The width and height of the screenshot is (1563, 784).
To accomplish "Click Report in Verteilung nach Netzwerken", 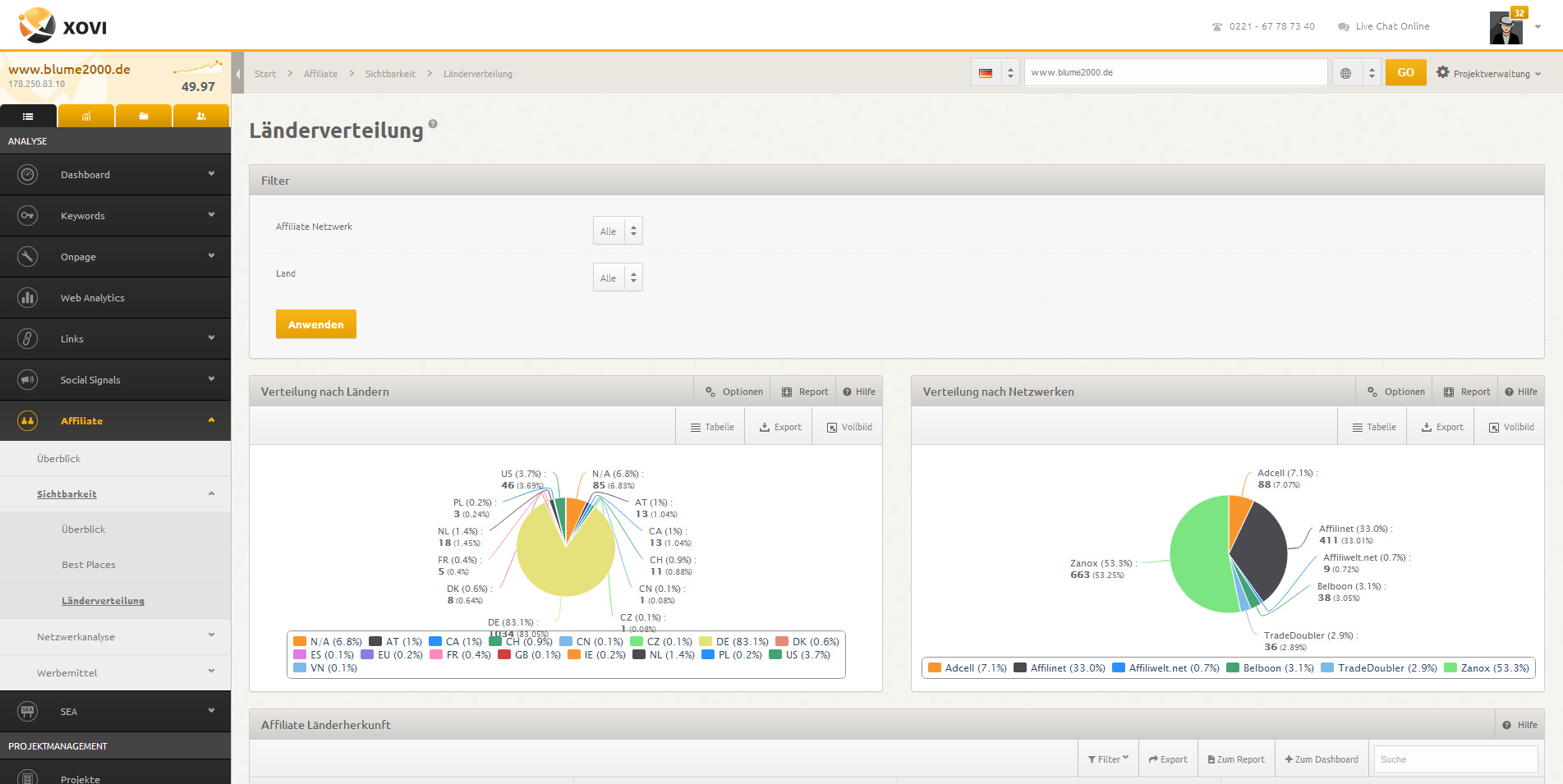I will coord(1466,392).
